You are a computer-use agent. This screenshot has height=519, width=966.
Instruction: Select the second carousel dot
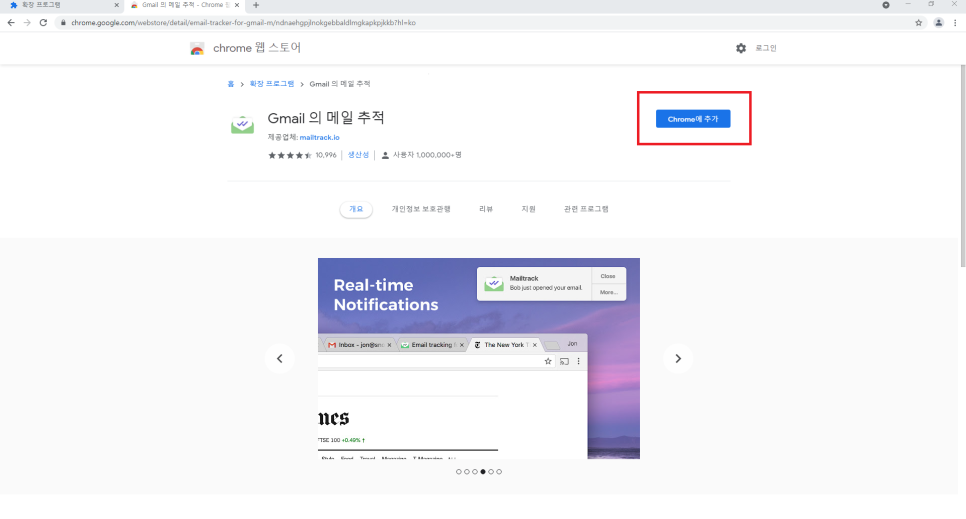[x=466, y=472]
